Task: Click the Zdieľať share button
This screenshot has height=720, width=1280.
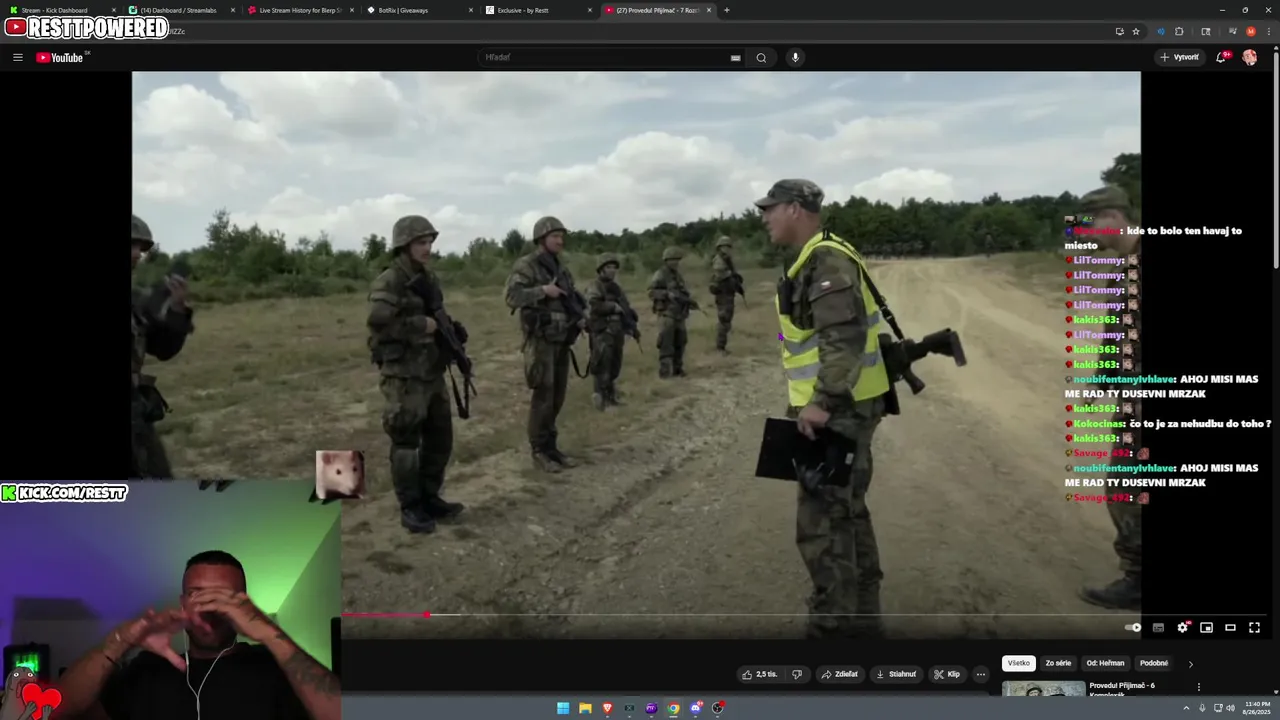Action: click(840, 674)
